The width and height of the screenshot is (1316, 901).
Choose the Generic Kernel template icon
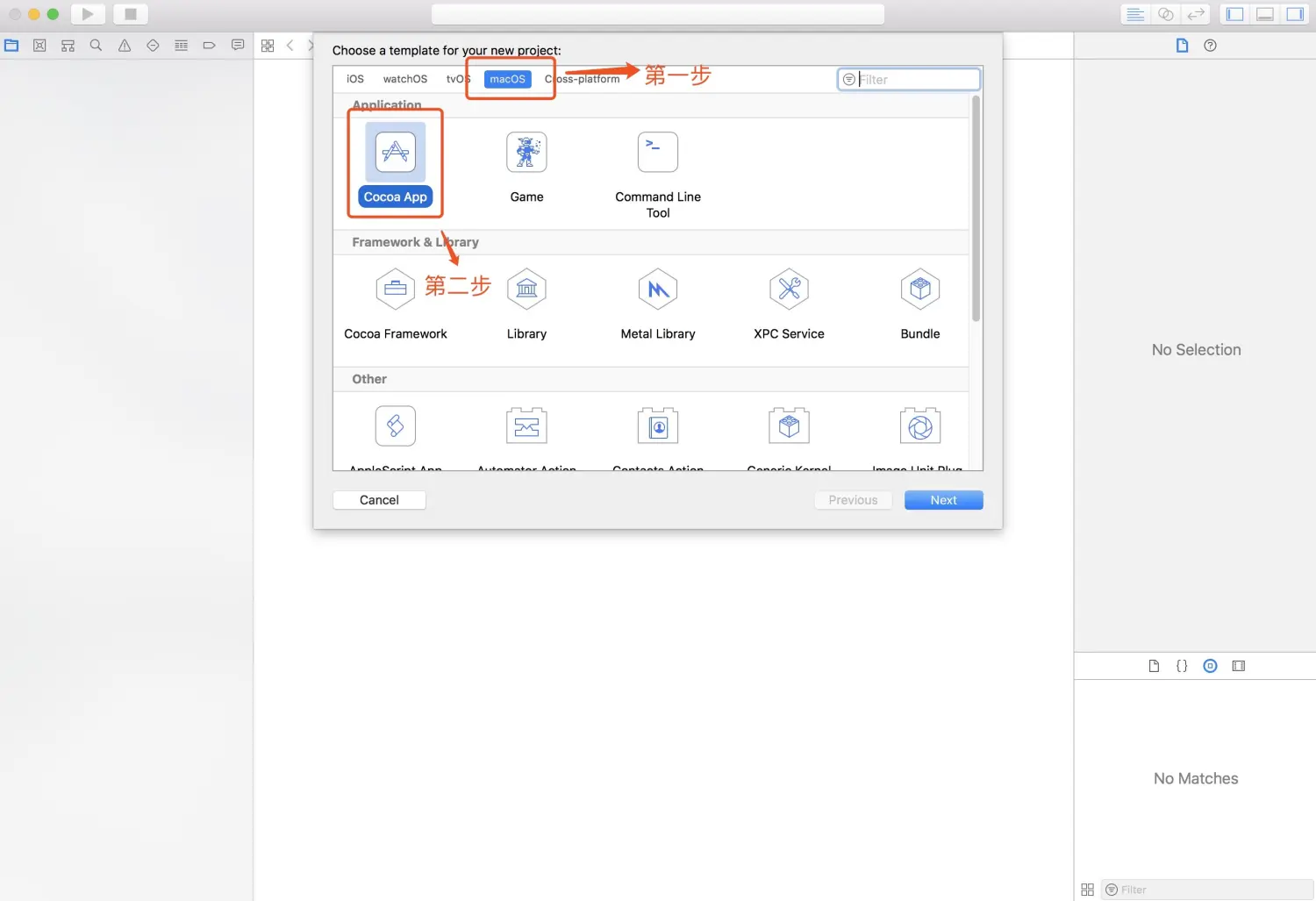click(790, 425)
